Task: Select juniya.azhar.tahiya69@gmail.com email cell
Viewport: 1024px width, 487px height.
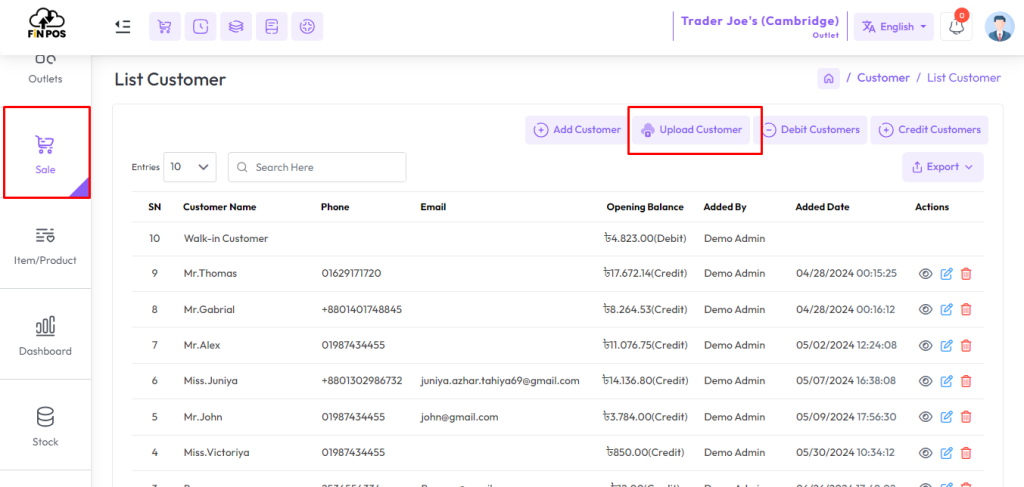Action: click(500, 381)
